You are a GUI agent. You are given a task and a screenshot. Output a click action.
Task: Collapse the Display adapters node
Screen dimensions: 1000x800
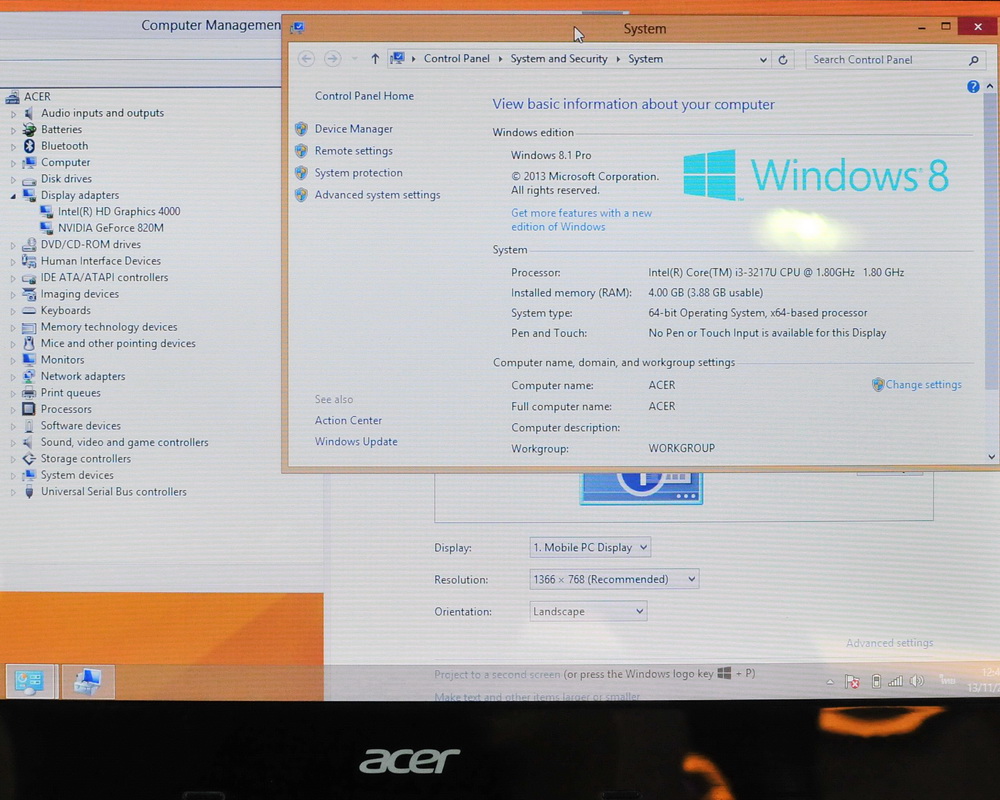click(x=13, y=196)
